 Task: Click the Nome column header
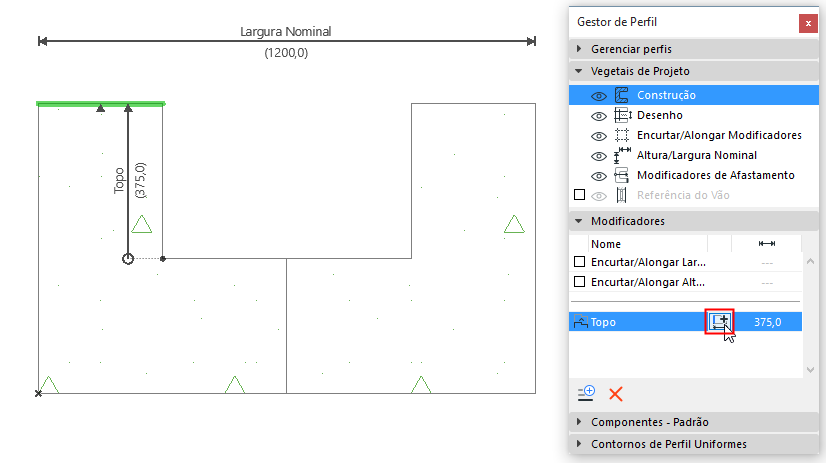click(x=606, y=244)
